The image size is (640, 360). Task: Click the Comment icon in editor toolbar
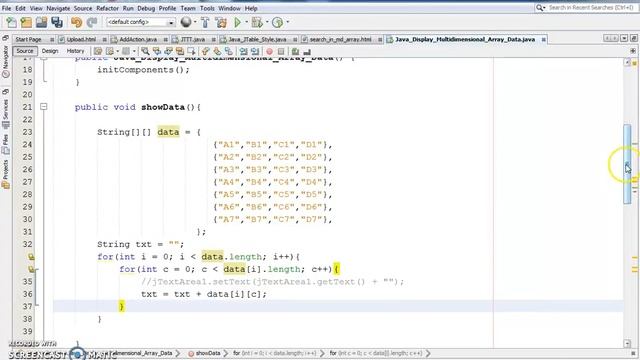point(295,51)
